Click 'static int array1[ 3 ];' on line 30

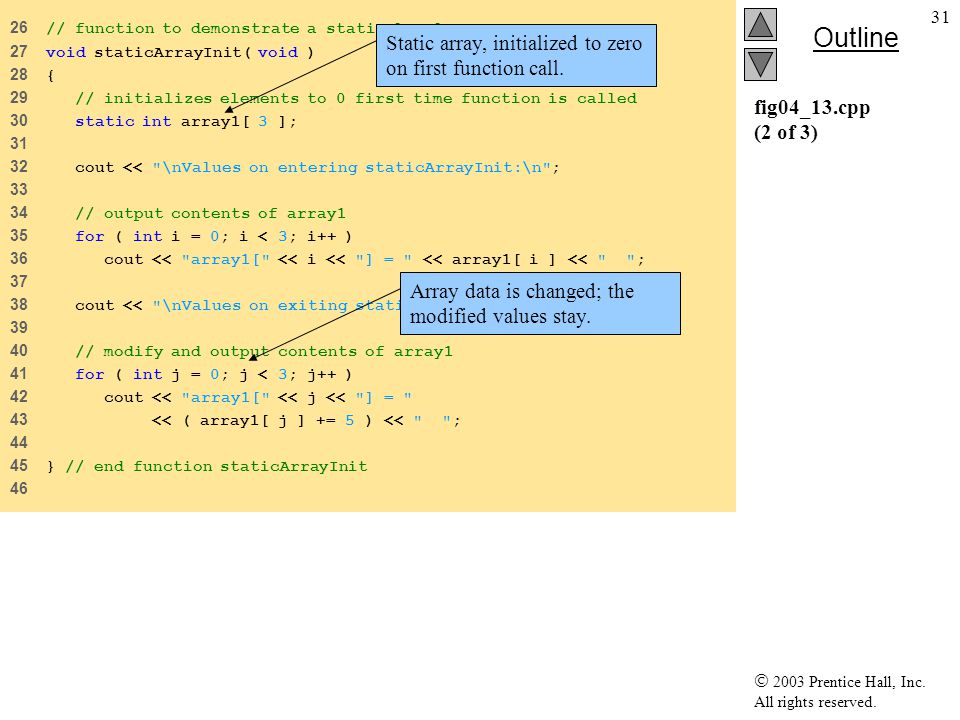(186, 121)
